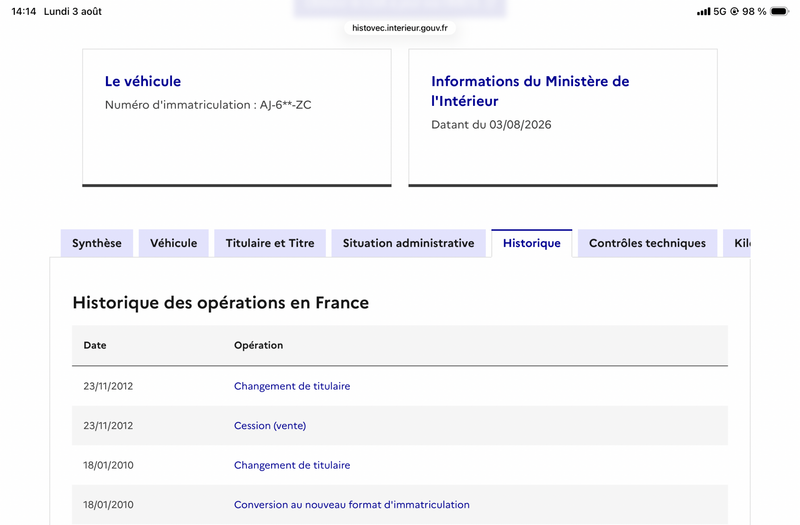Viewport: 800px width, 525px height.
Task: Click the first Changement de titulaire dated 23/11/2012
Action: [292, 386]
